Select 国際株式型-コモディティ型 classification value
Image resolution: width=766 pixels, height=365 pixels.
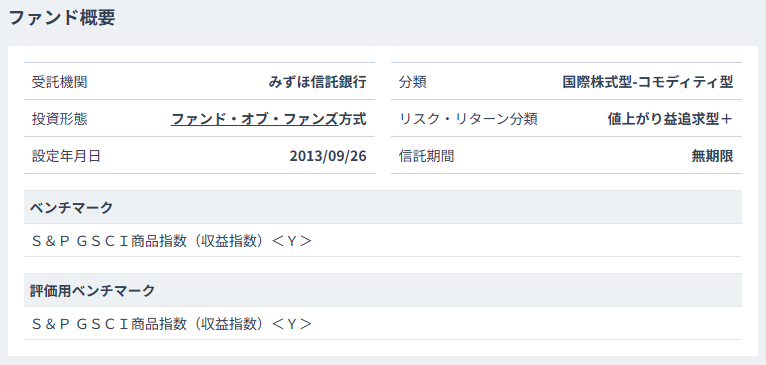pos(648,82)
